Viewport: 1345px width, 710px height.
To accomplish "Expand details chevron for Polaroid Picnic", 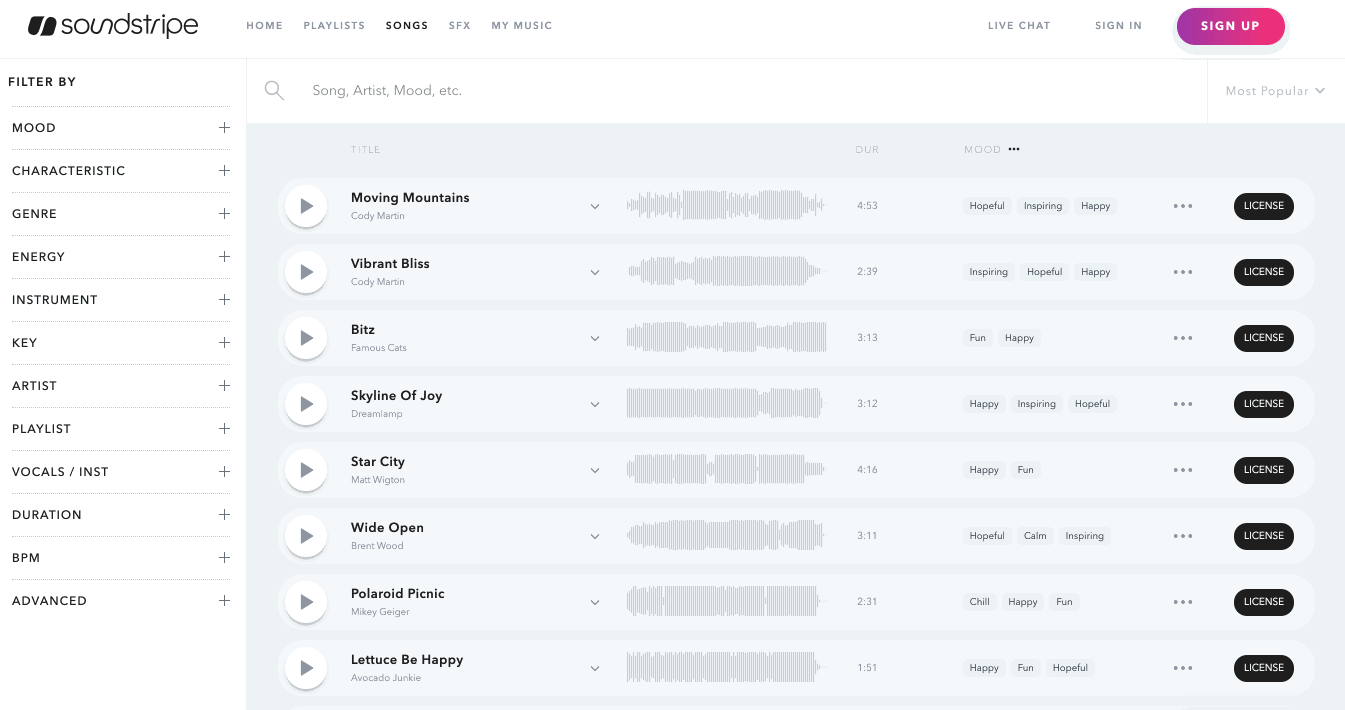I will [x=595, y=602].
